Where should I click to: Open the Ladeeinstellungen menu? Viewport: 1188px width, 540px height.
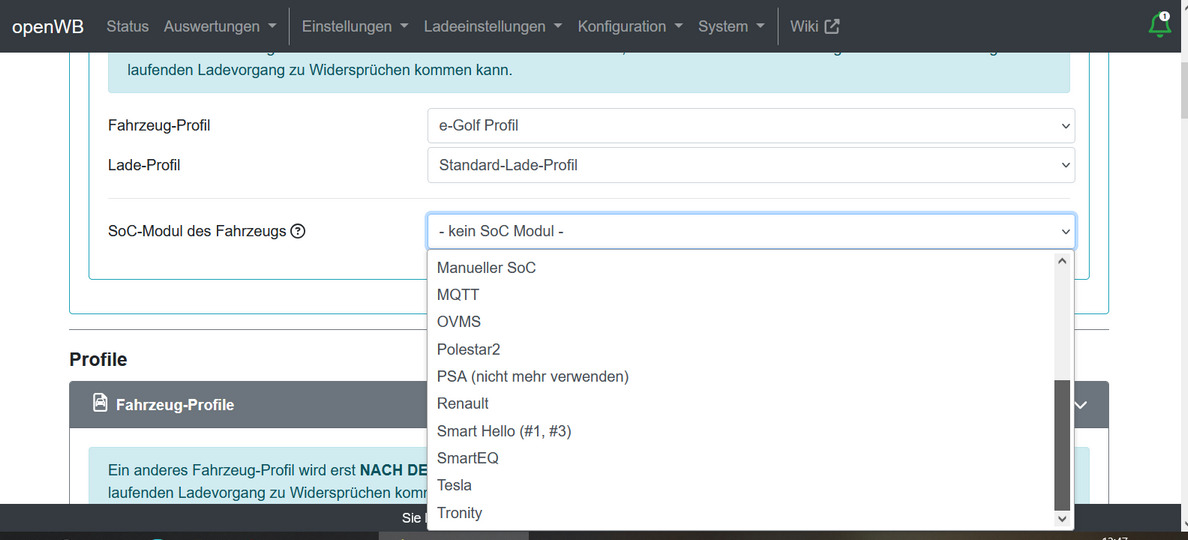493,27
